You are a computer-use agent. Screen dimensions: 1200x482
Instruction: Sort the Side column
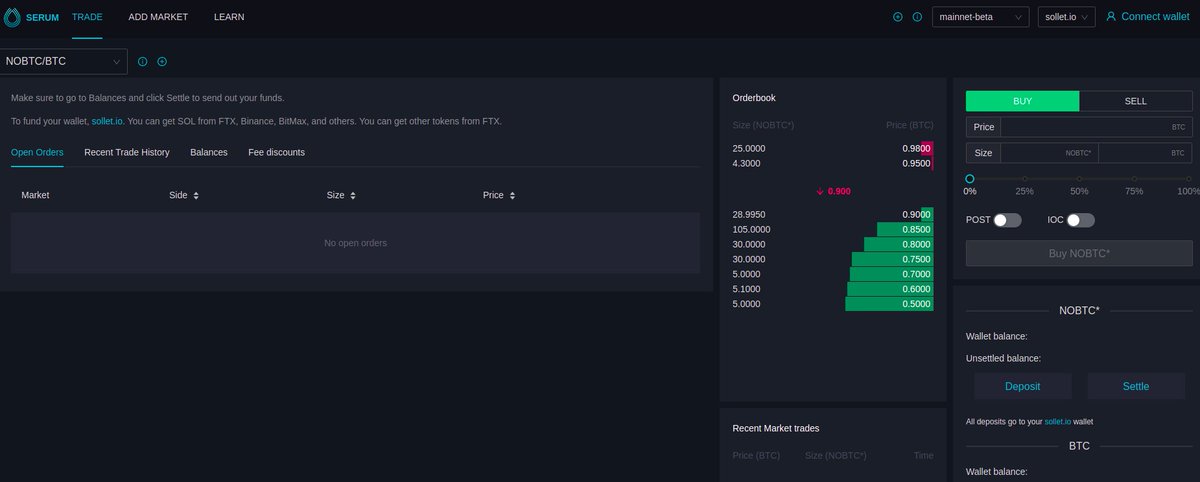184,195
